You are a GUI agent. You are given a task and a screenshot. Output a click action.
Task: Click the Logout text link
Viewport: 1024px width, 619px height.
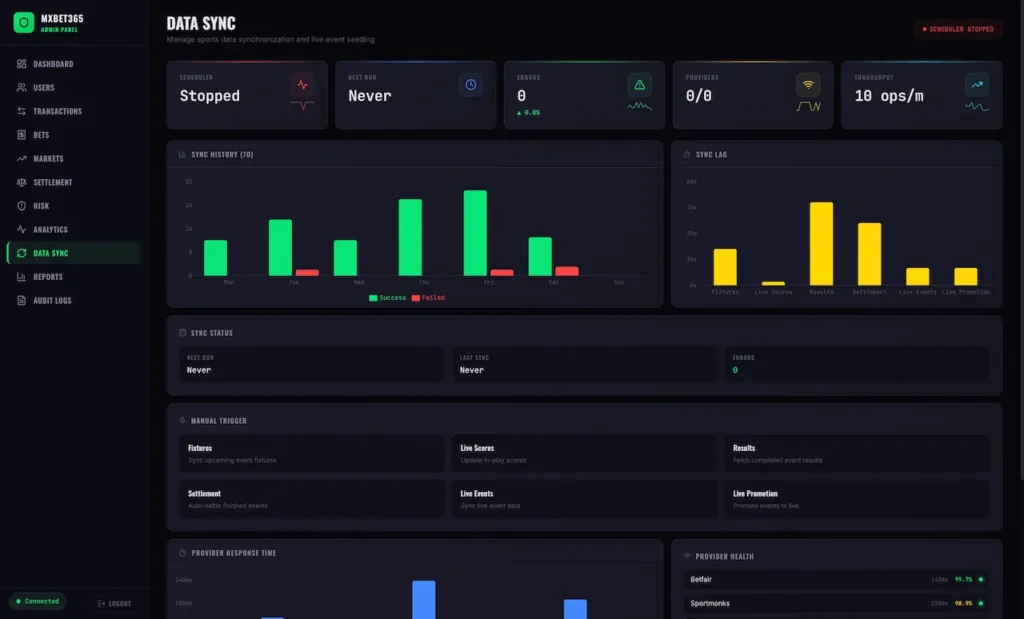120,604
